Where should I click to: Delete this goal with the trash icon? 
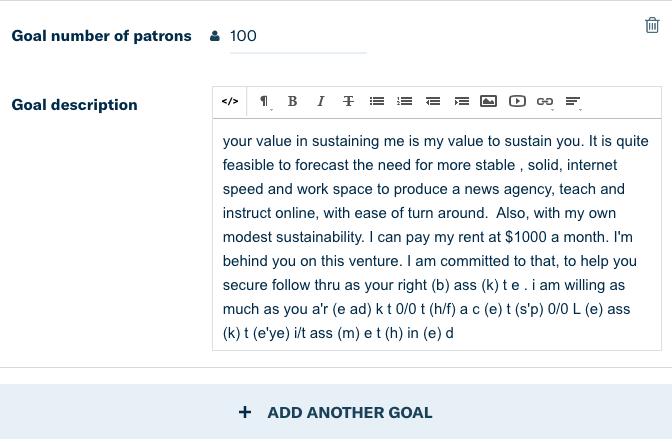[652, 25]
